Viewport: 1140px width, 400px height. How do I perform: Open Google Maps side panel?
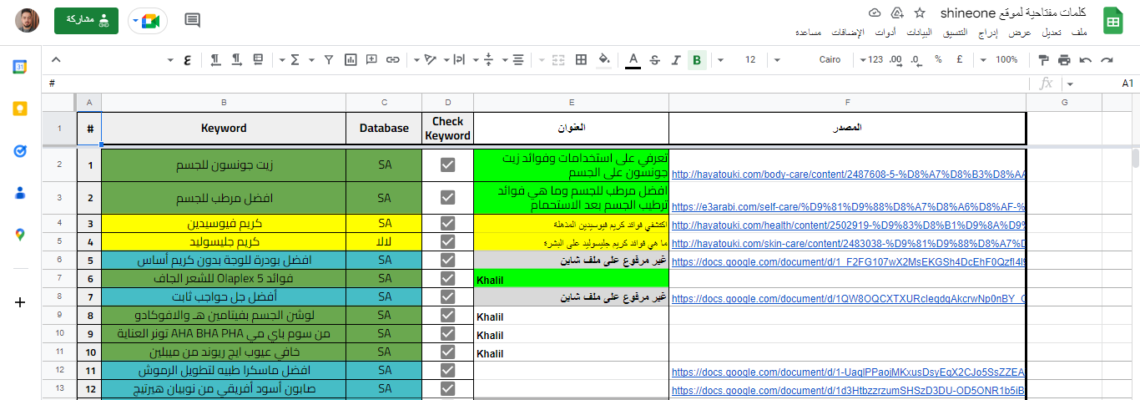pyautogui.click(x=20, y=234)
